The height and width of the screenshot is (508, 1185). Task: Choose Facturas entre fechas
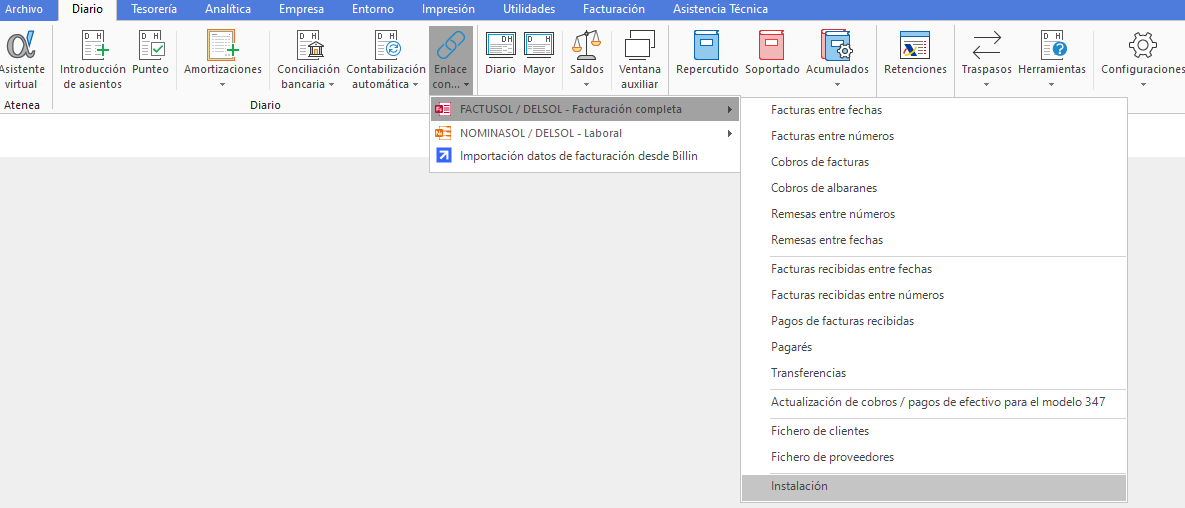tap(934, 110)
